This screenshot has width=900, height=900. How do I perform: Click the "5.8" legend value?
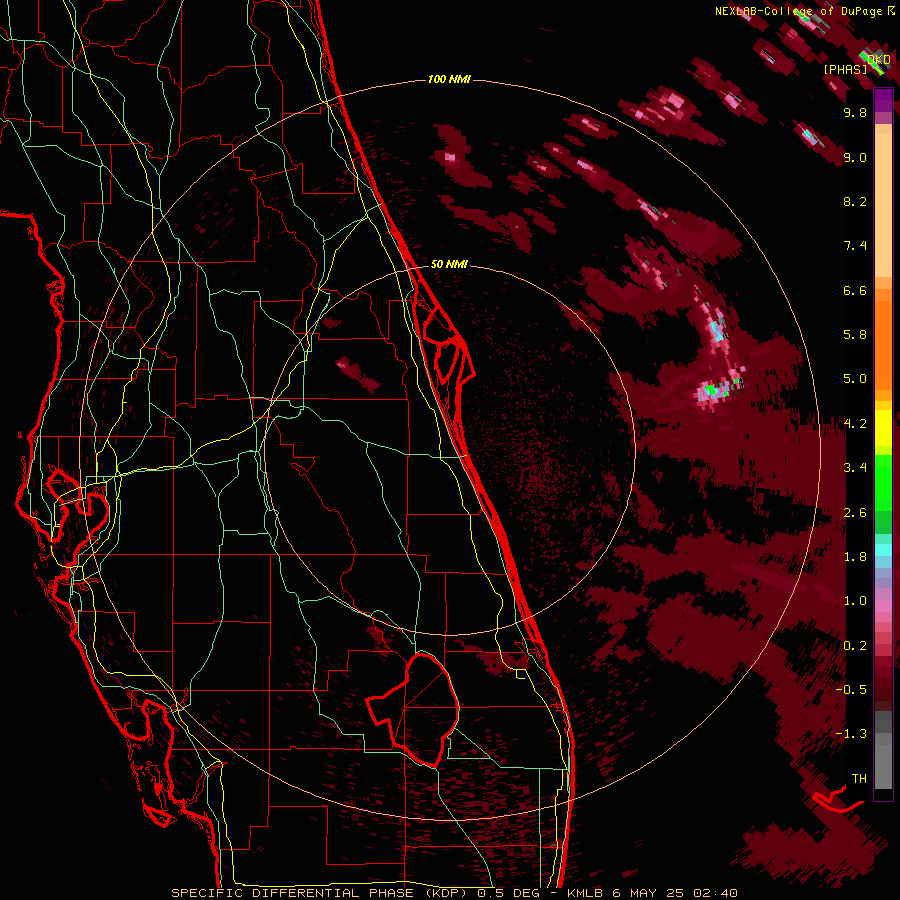pos(855,335)
